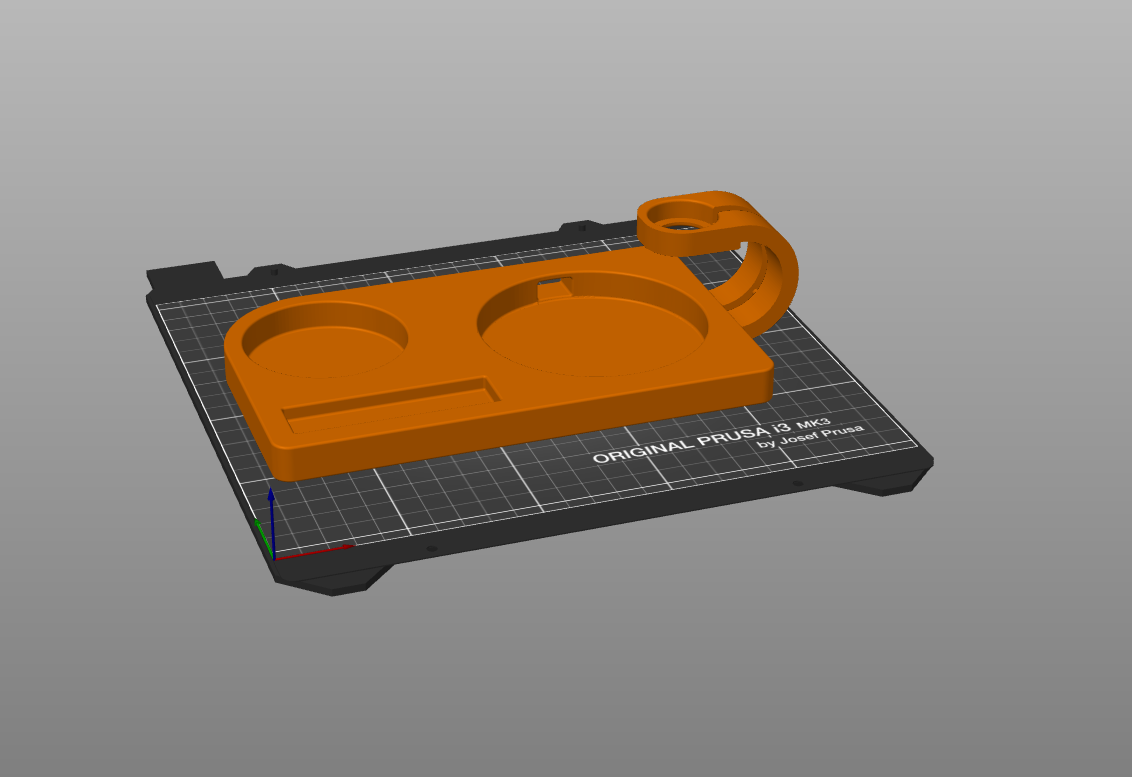Image resolution: width=1132 pixels, height=777 pixels.
Task: Click the ORIGINAL PRUSA i3 MK3 bed label
Action: (x=711, y=440)
